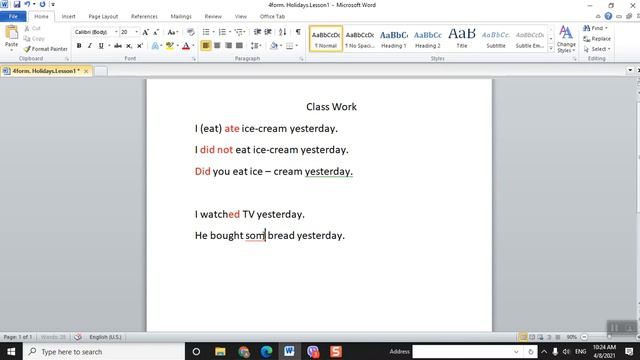Close the 4form. Holidays.Lesson1 document tab
Screen dimensions: 640x360
(x=86, y=71)
